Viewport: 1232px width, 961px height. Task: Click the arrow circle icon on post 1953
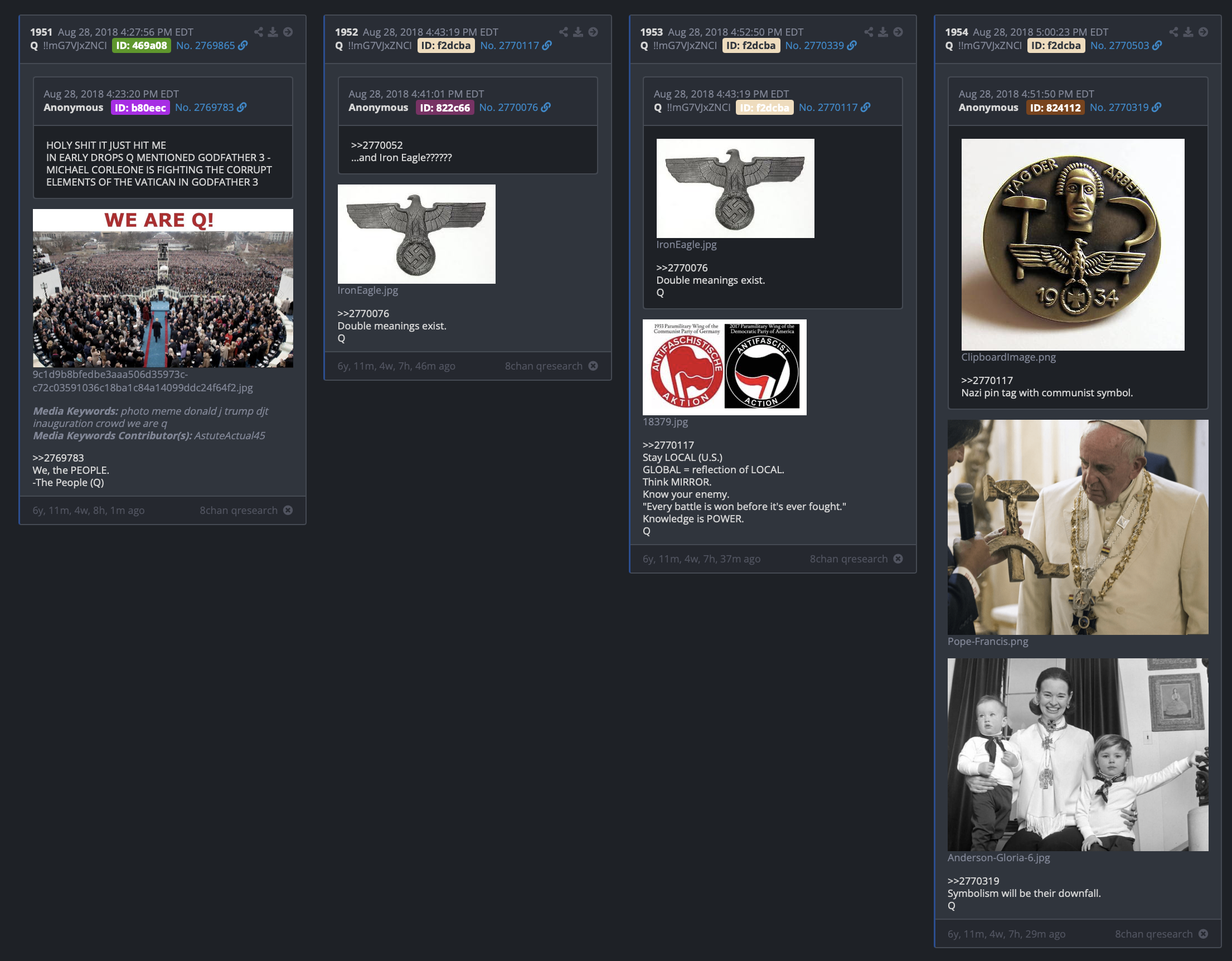(899, 32)
